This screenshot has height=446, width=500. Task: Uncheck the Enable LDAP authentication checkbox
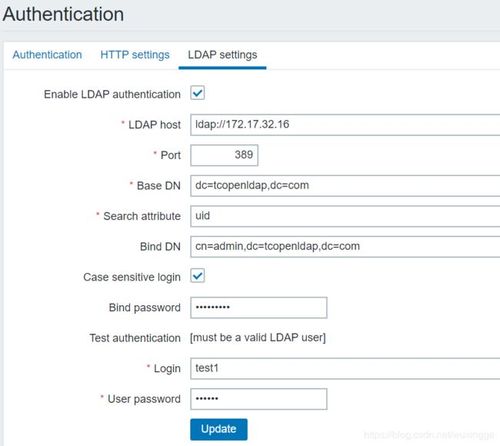pyautogui.click(x=198, y=93)
